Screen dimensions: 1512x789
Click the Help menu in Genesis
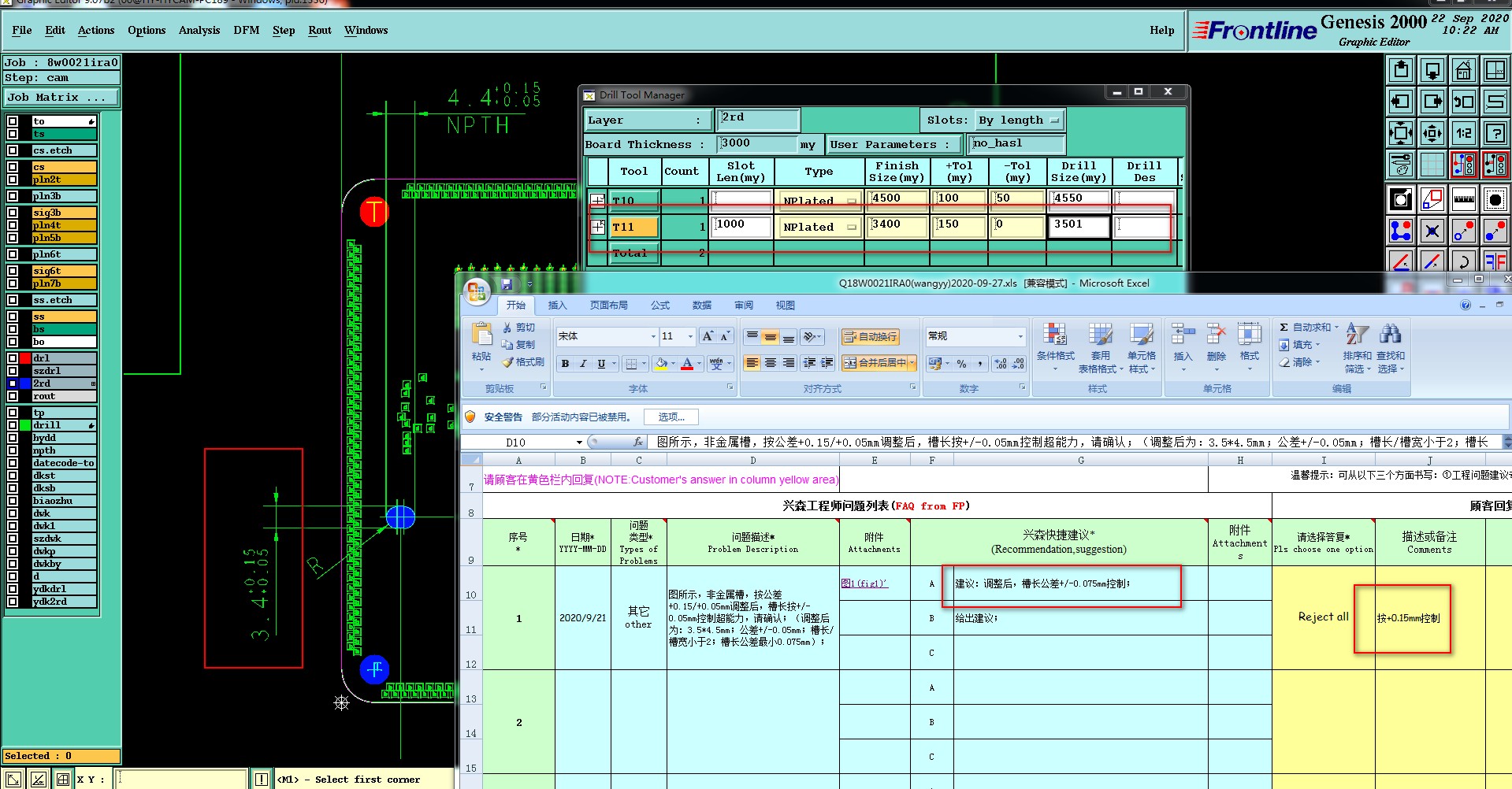click(x=1161, y=30)
